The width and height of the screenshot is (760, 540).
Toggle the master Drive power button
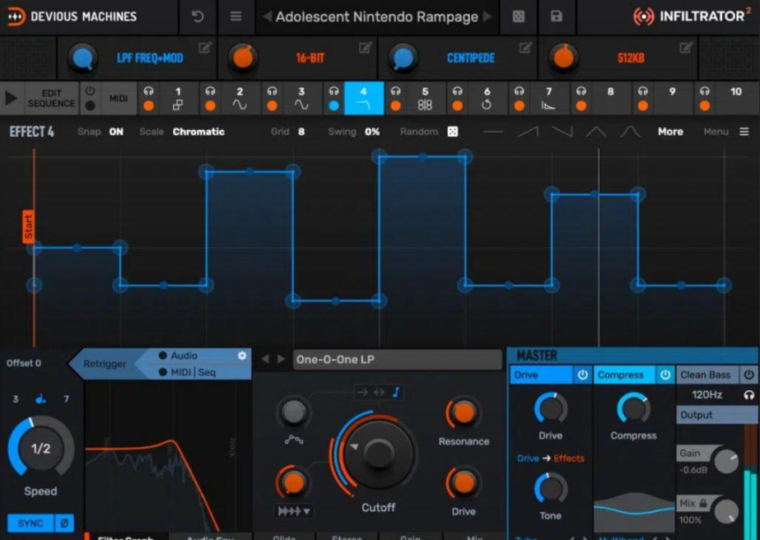[582, 375]
